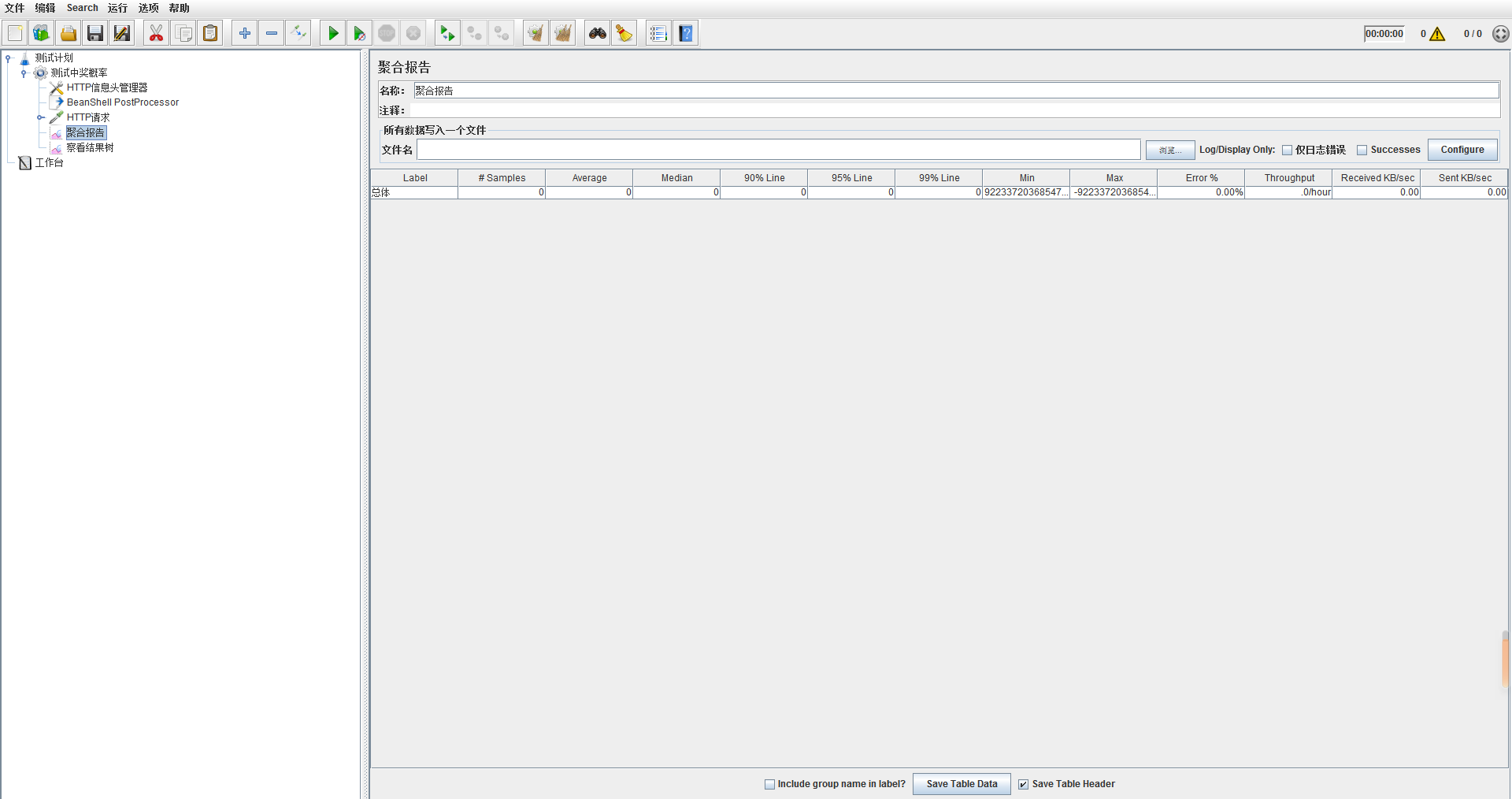The width and height of the screenshot is (1512, 799).
Task: Open the 运行 menu
Action: coord(117,8)
